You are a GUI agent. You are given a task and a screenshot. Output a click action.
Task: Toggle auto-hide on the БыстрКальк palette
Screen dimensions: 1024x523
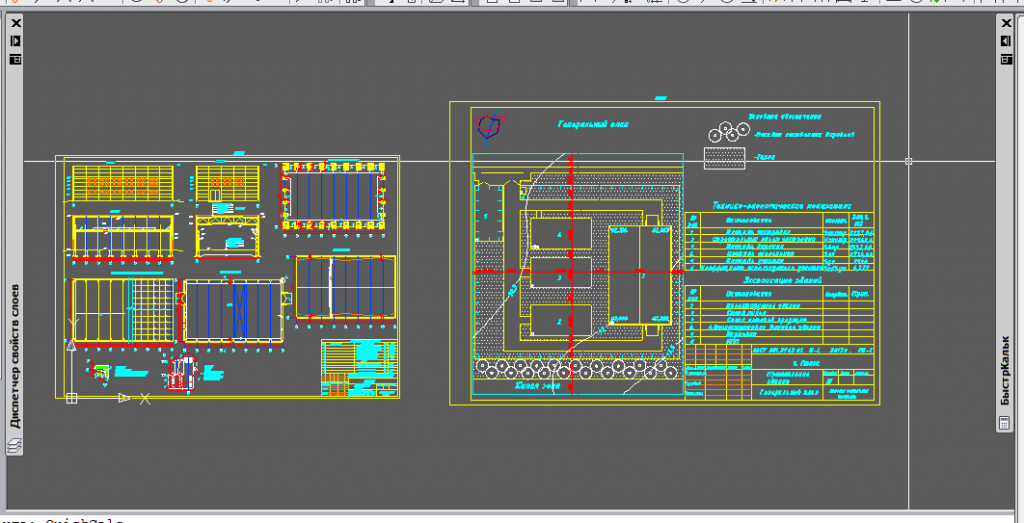click(1006, 41)
